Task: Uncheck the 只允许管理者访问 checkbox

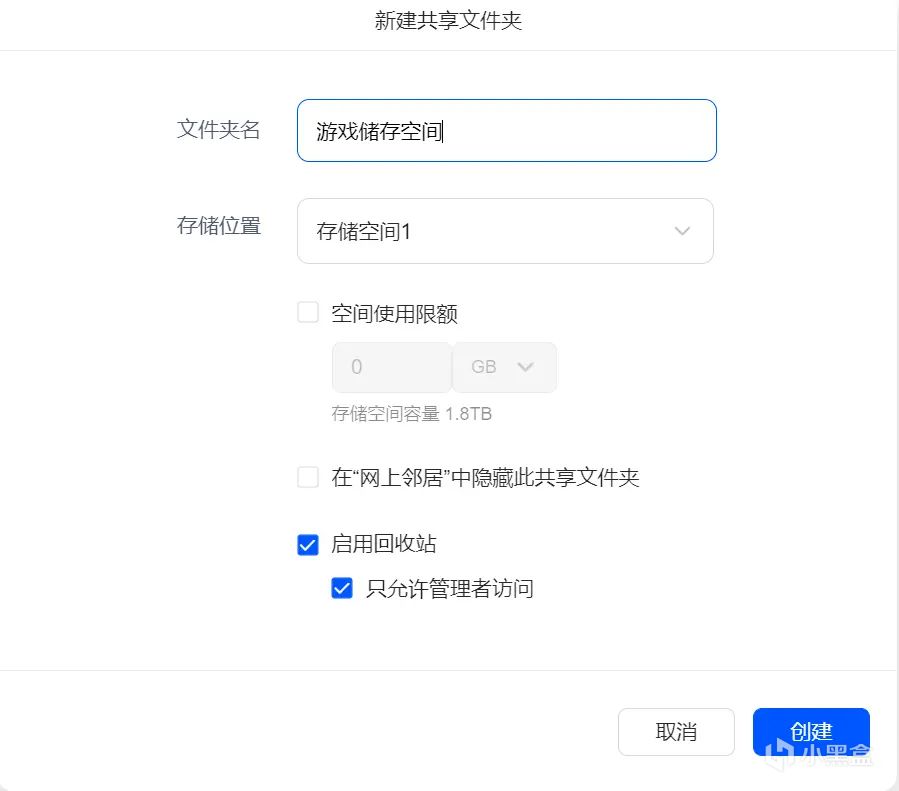Action: 342,588
